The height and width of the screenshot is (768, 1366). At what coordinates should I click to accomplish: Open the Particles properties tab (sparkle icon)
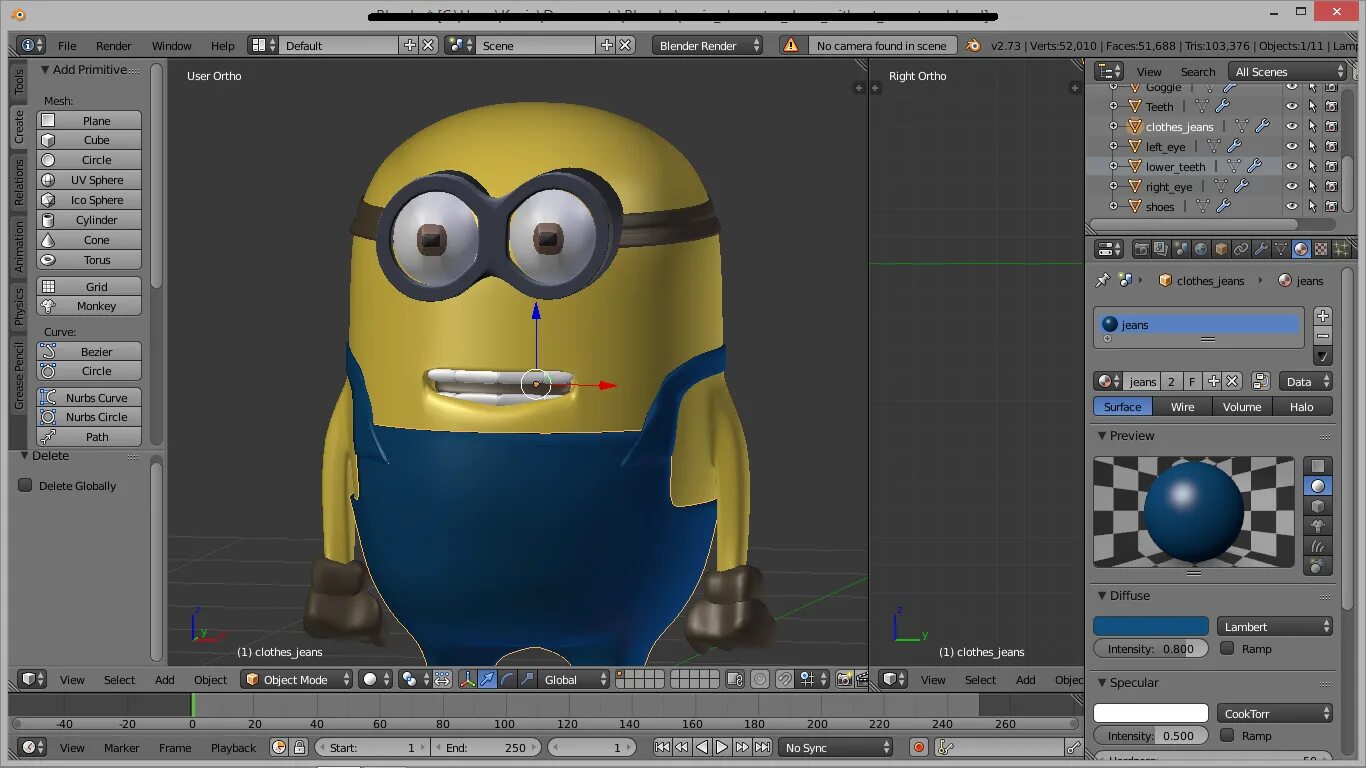[1341, 249]
